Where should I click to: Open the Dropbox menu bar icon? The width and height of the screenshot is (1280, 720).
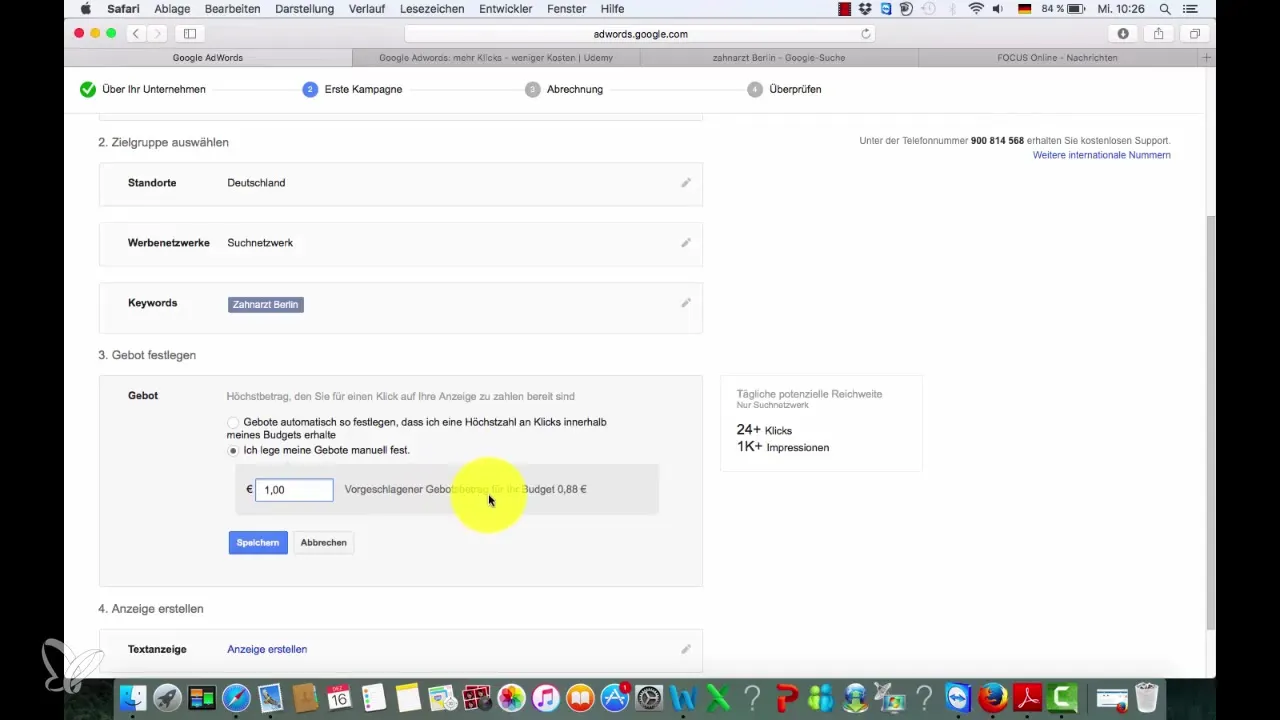[865, 8]
